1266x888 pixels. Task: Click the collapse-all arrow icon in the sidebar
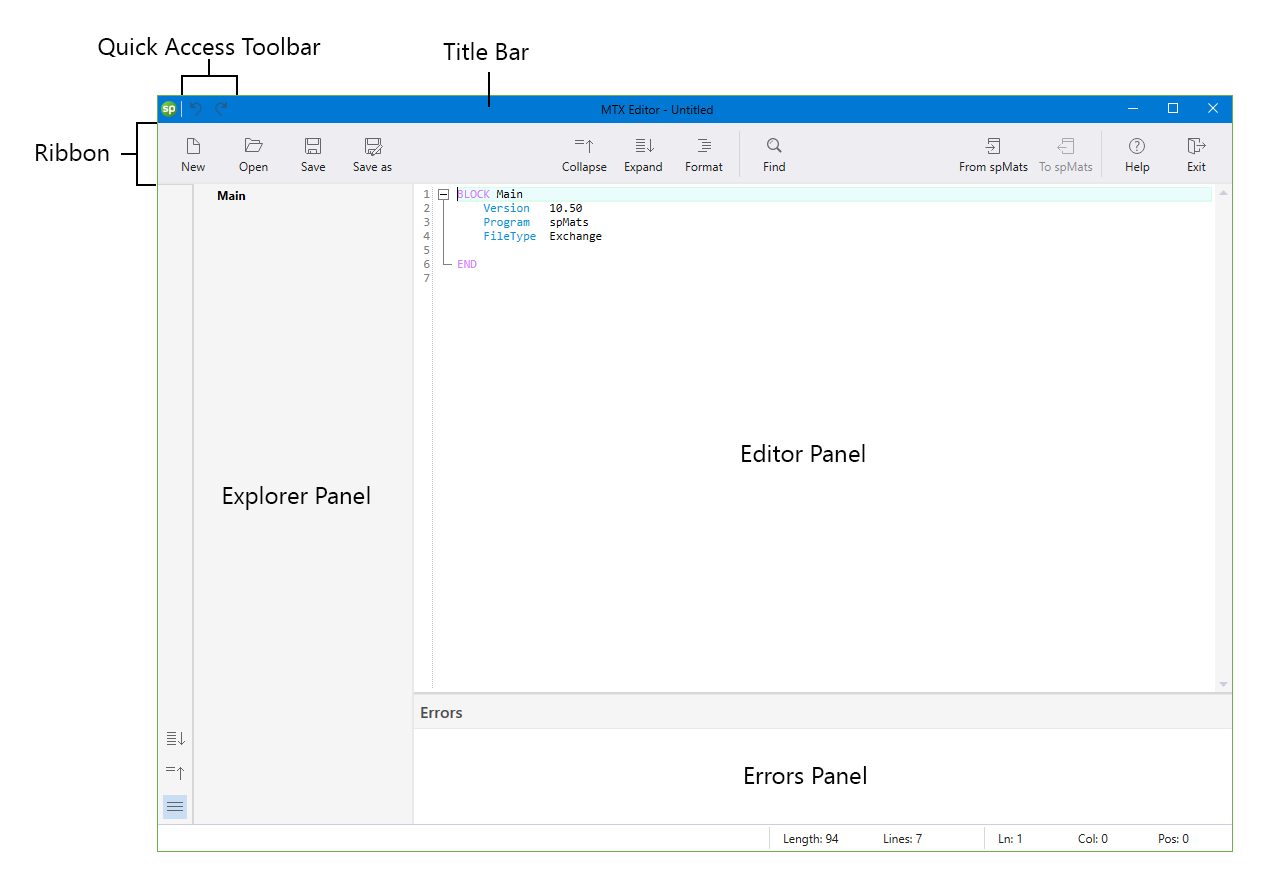pos(175,772)
